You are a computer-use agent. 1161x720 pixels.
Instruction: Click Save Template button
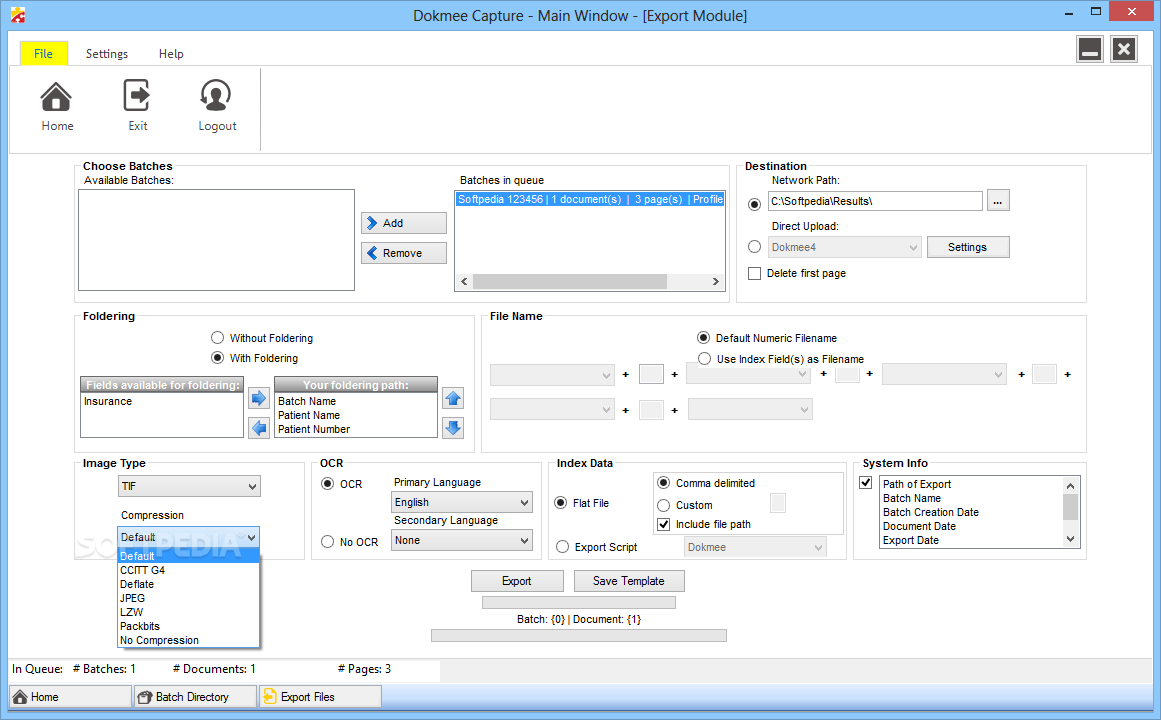click(629, 581)
